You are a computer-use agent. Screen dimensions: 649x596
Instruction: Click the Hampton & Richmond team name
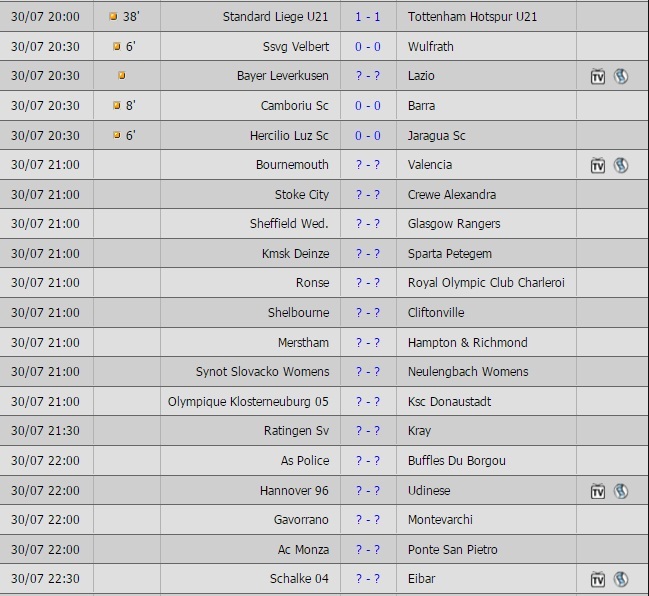(x=467, y=343)
